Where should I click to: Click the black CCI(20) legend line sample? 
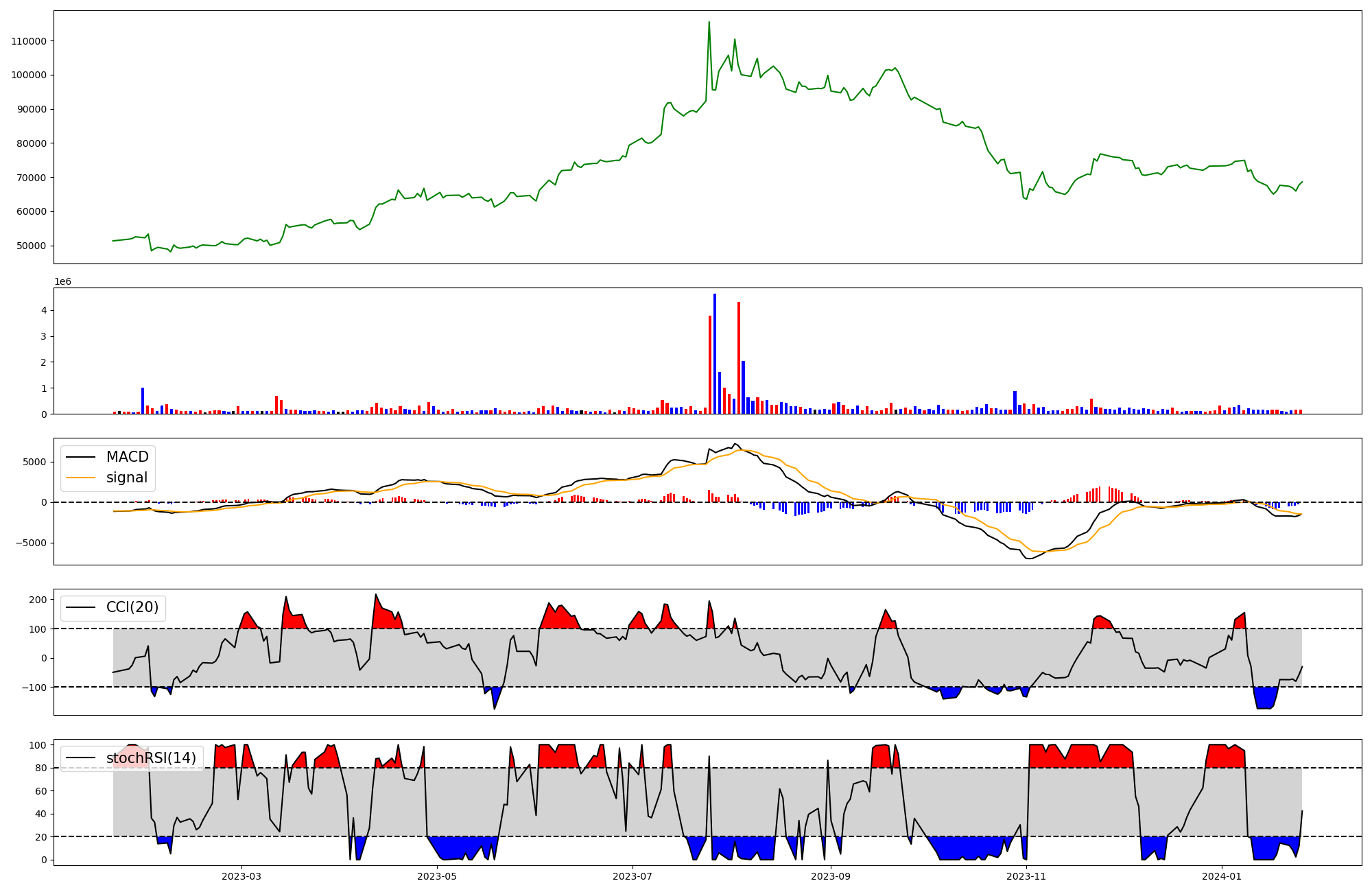(x=82, y=608)
